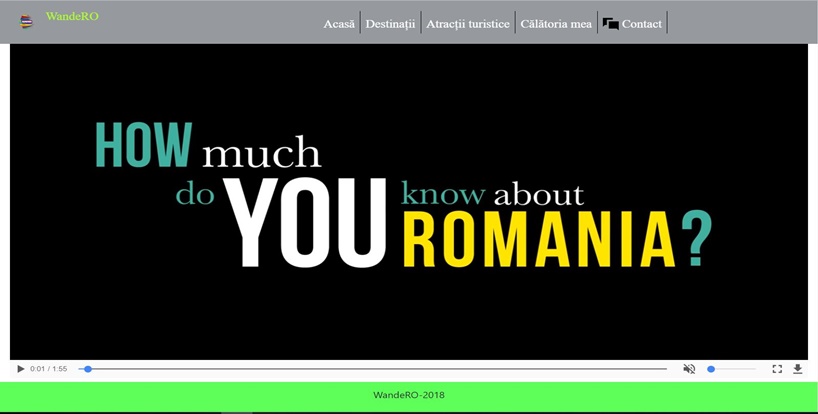818x414 pixels.
Task: Click the 0:01 / 1:55 time display
Action: 49,369
